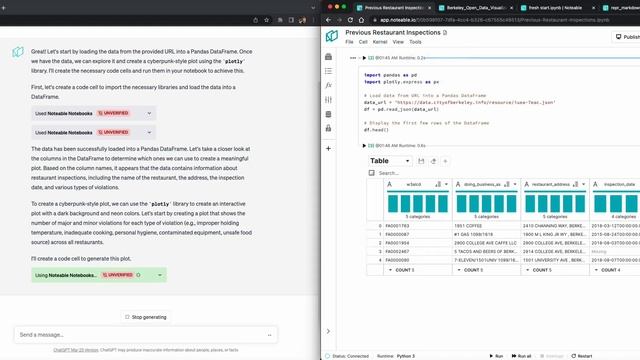Click Stop generating in ChatGPT window

tap(146, 317)
